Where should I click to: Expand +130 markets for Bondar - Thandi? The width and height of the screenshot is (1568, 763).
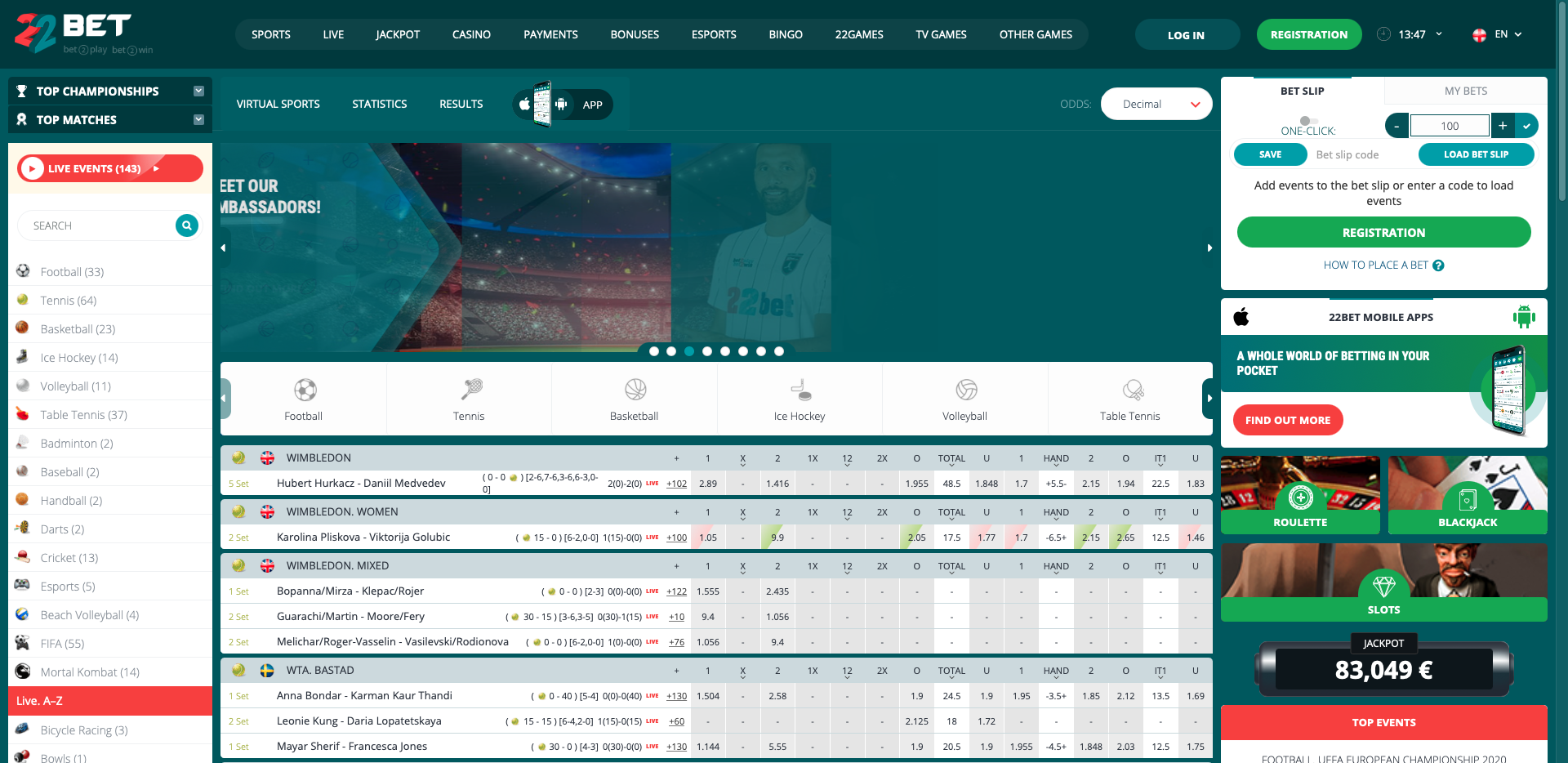tap(676, 696)
